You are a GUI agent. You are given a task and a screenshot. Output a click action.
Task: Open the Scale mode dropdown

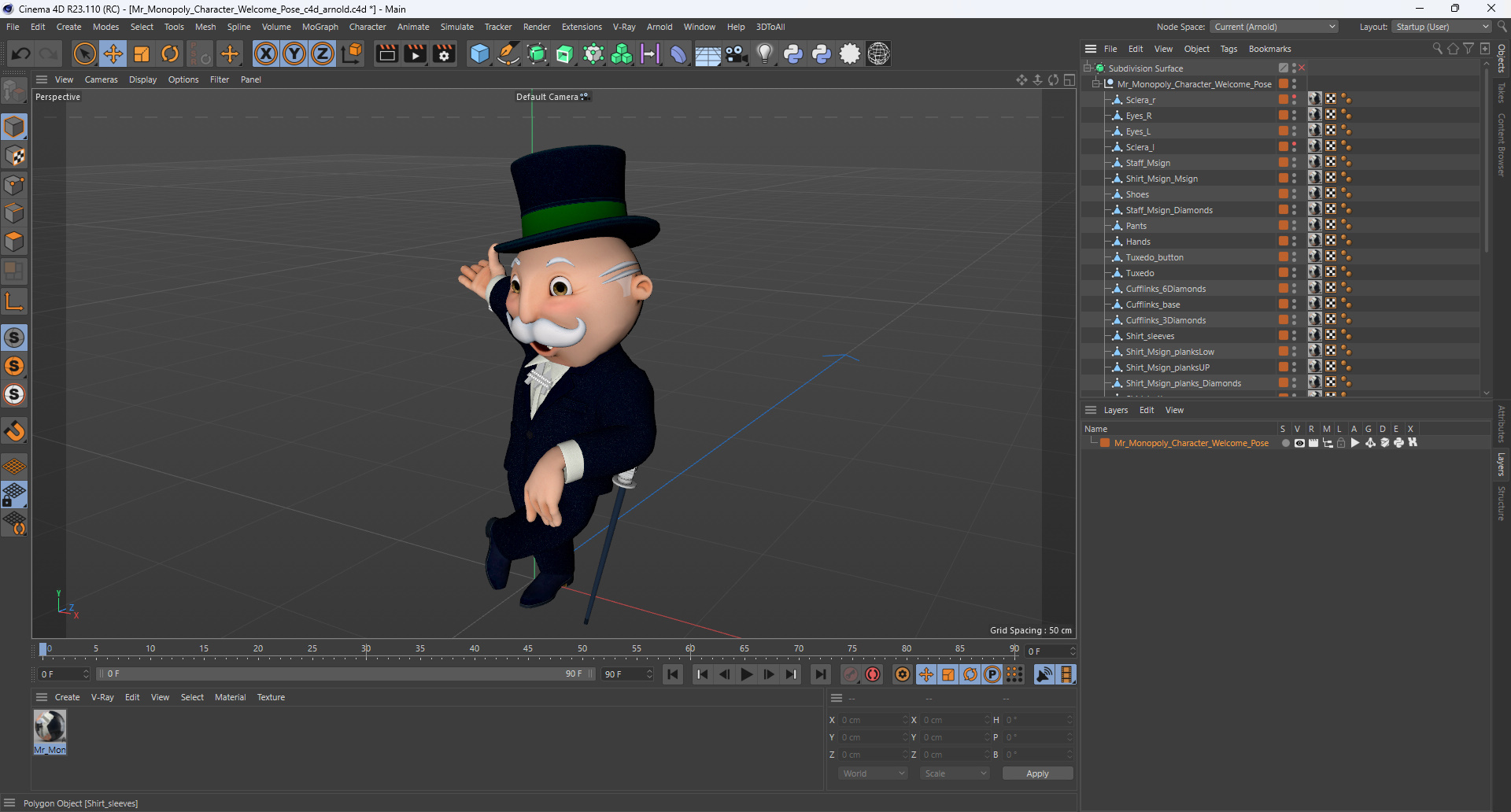[955, 773]
